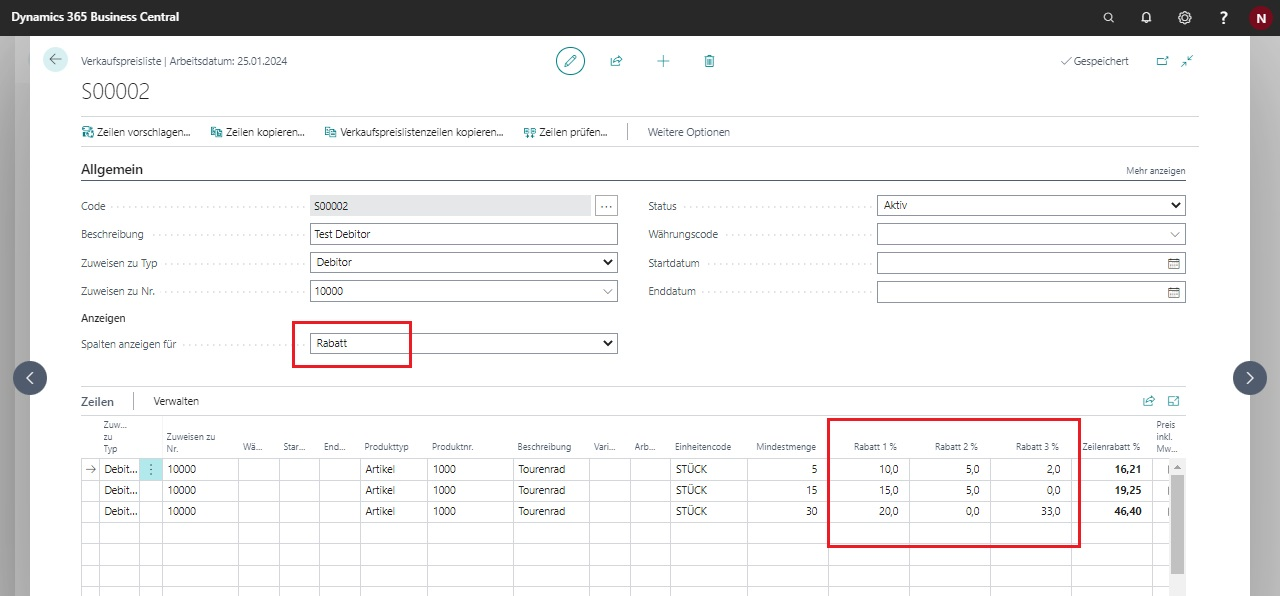Open Startdatum calendar picker
Screen dimensions: 1280x596
click(x=1174, y=264)
